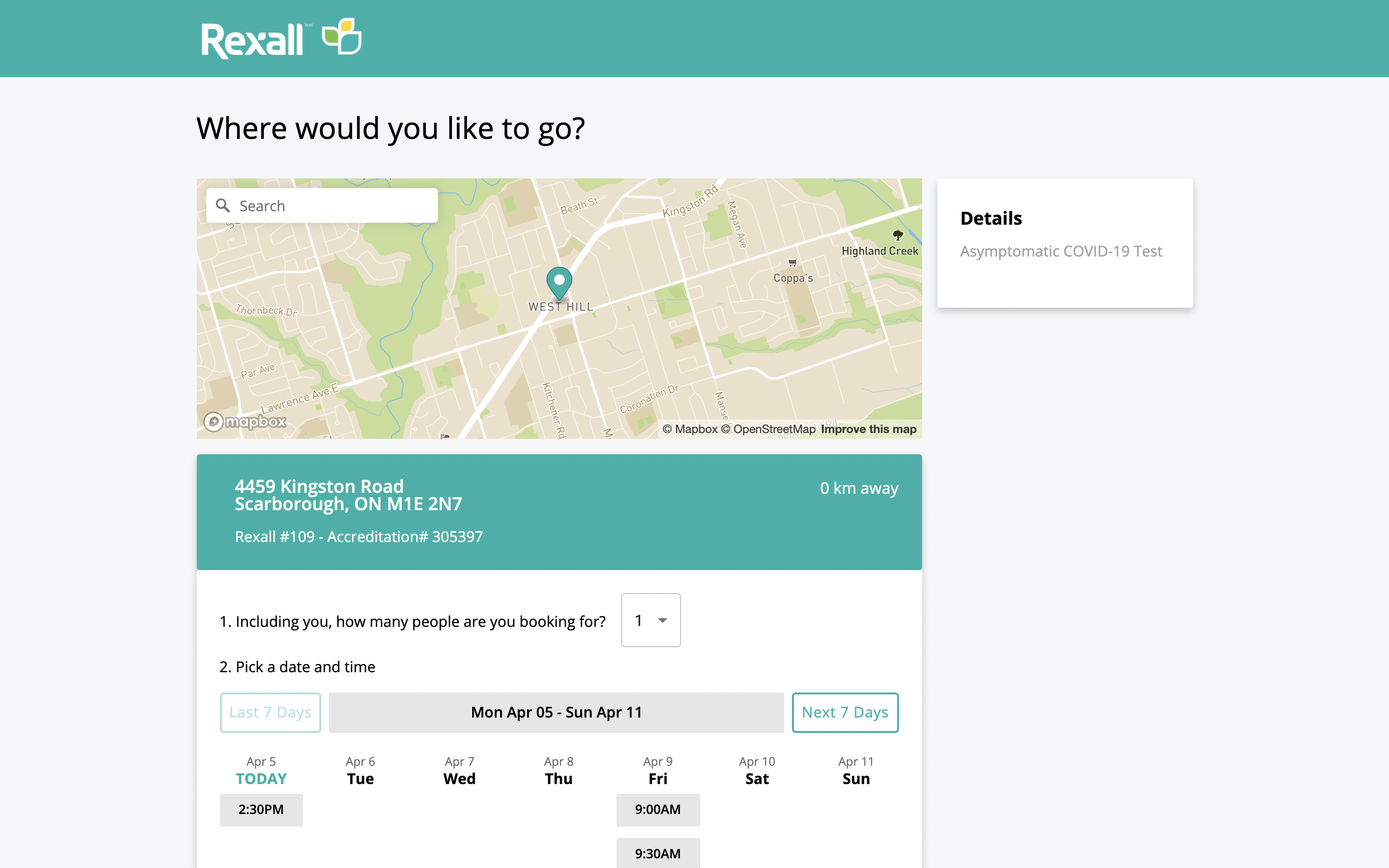
Task: Click the Rexall leaf emblem icon
Action: coord(342,37)
